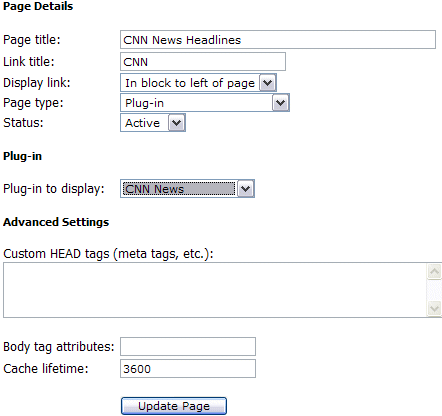Image resolution: width=442 pixels, height=416 pixels.
Task: Click the 'Plug-in' page type value
Action: [x=144, y=103]
